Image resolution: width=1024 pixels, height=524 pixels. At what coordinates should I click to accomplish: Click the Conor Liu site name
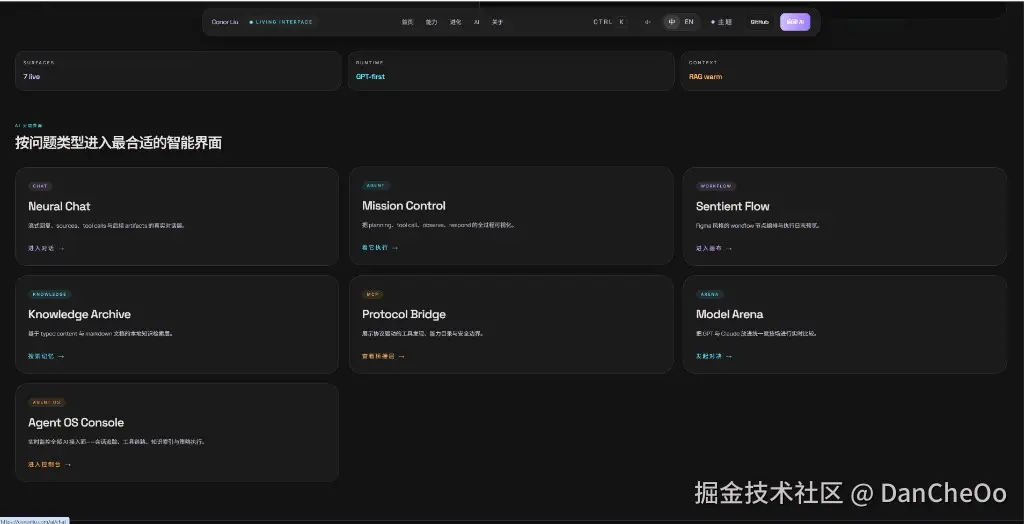(225, 22)
